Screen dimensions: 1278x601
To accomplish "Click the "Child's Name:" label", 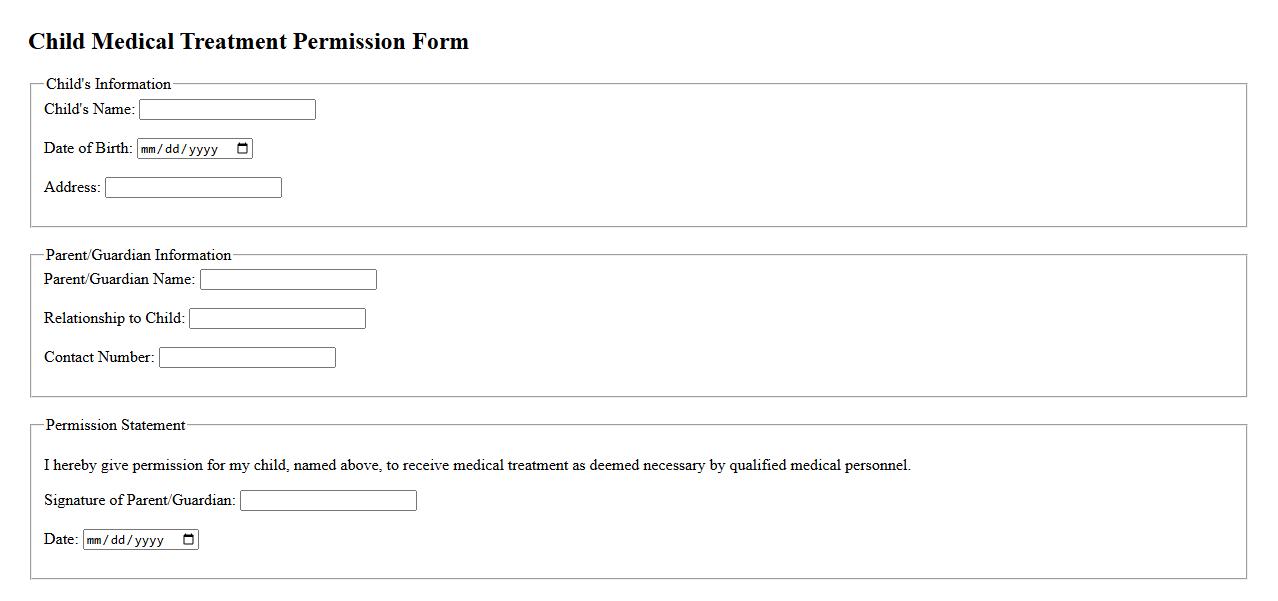I will click(x=89, y=109).
